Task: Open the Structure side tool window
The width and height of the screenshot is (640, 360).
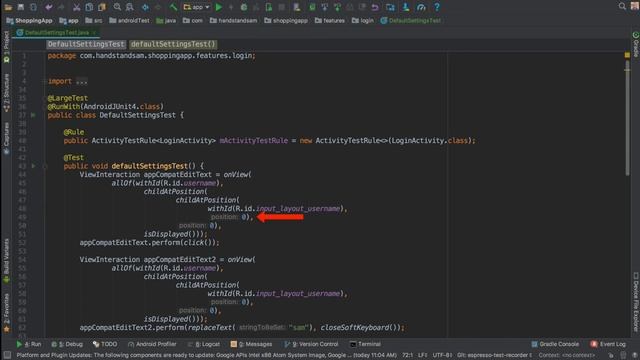Action: pos(6,93)
